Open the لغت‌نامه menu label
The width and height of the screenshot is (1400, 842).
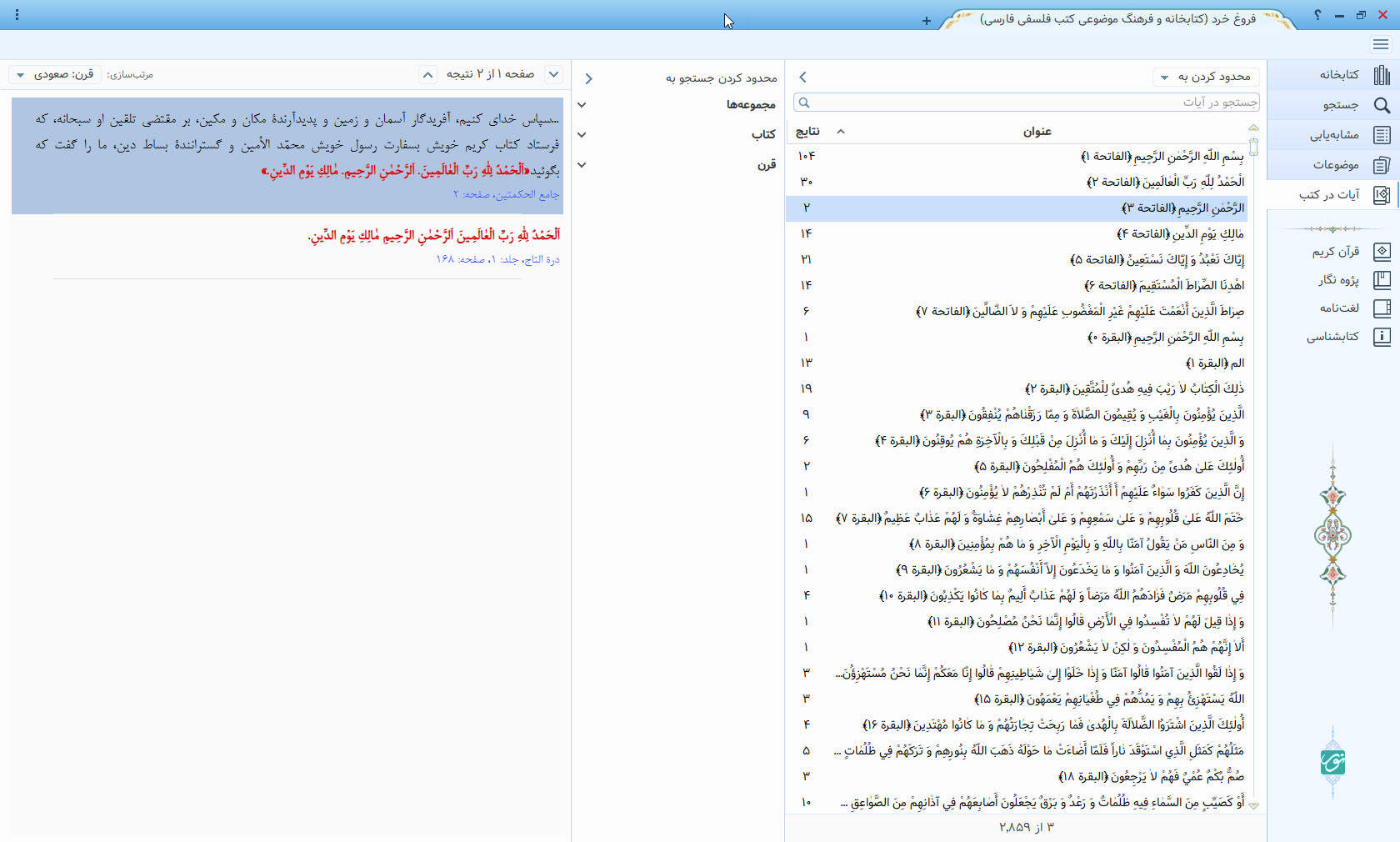1339,308
